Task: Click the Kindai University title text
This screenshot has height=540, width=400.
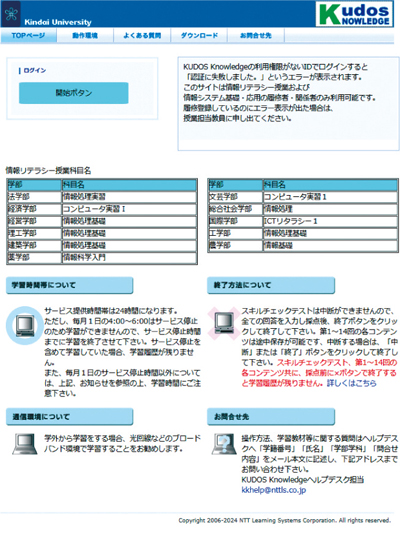Action: click(x=58, y=22)
